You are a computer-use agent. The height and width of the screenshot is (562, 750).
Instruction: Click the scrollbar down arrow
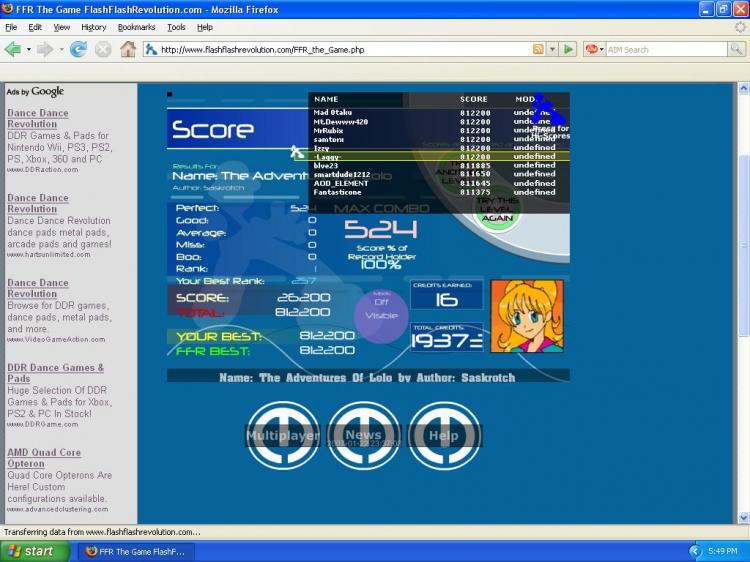(743, 517)
